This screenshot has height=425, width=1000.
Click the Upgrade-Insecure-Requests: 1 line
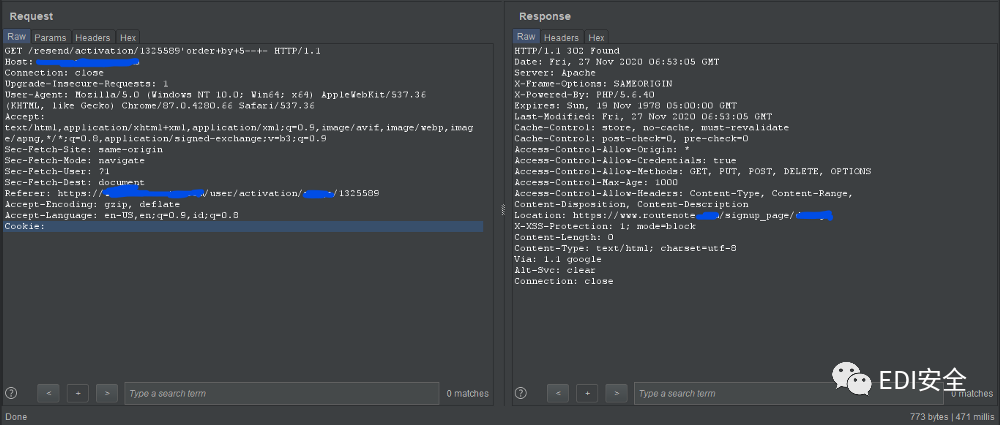pyautogui.click(x=87, y=84)
